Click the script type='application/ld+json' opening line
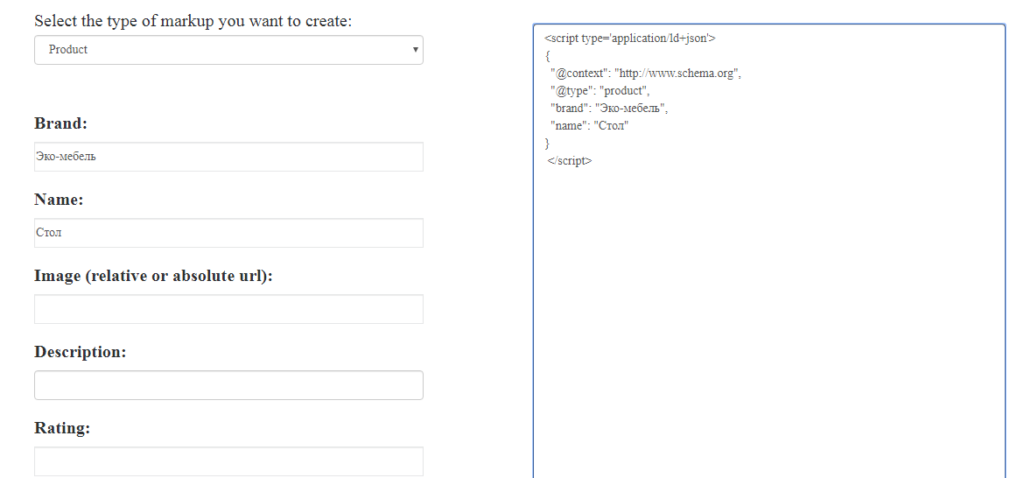1024x478 pixels. tap(630, 39)
